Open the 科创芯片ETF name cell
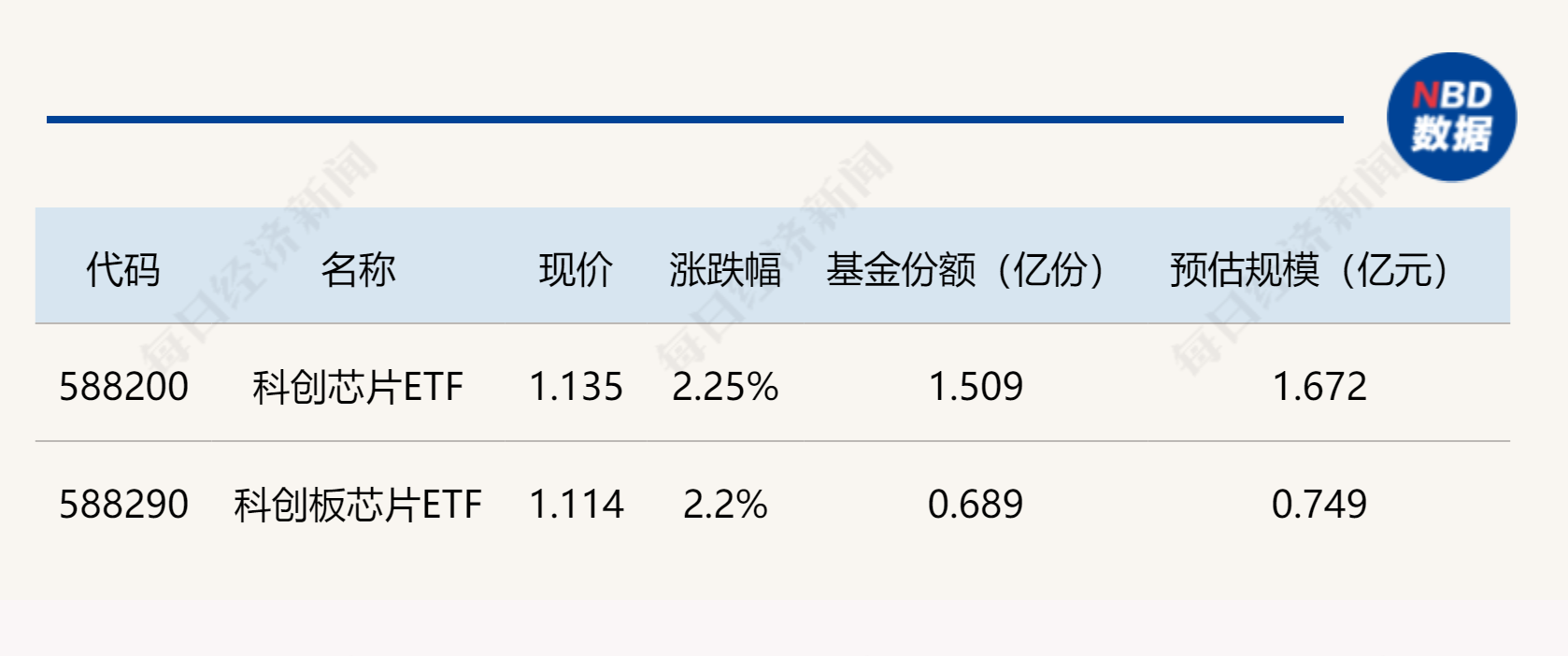 (358, 387)
